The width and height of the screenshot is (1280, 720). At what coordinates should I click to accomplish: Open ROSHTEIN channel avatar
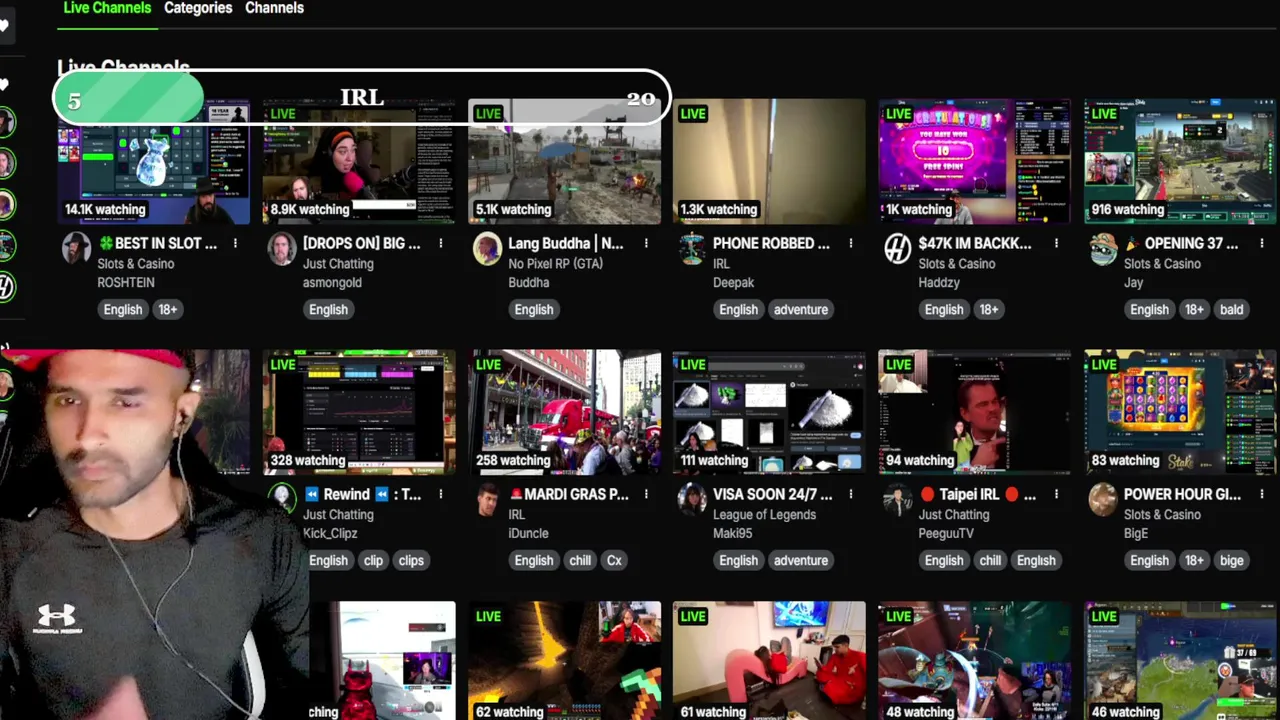tap(76, 248)
